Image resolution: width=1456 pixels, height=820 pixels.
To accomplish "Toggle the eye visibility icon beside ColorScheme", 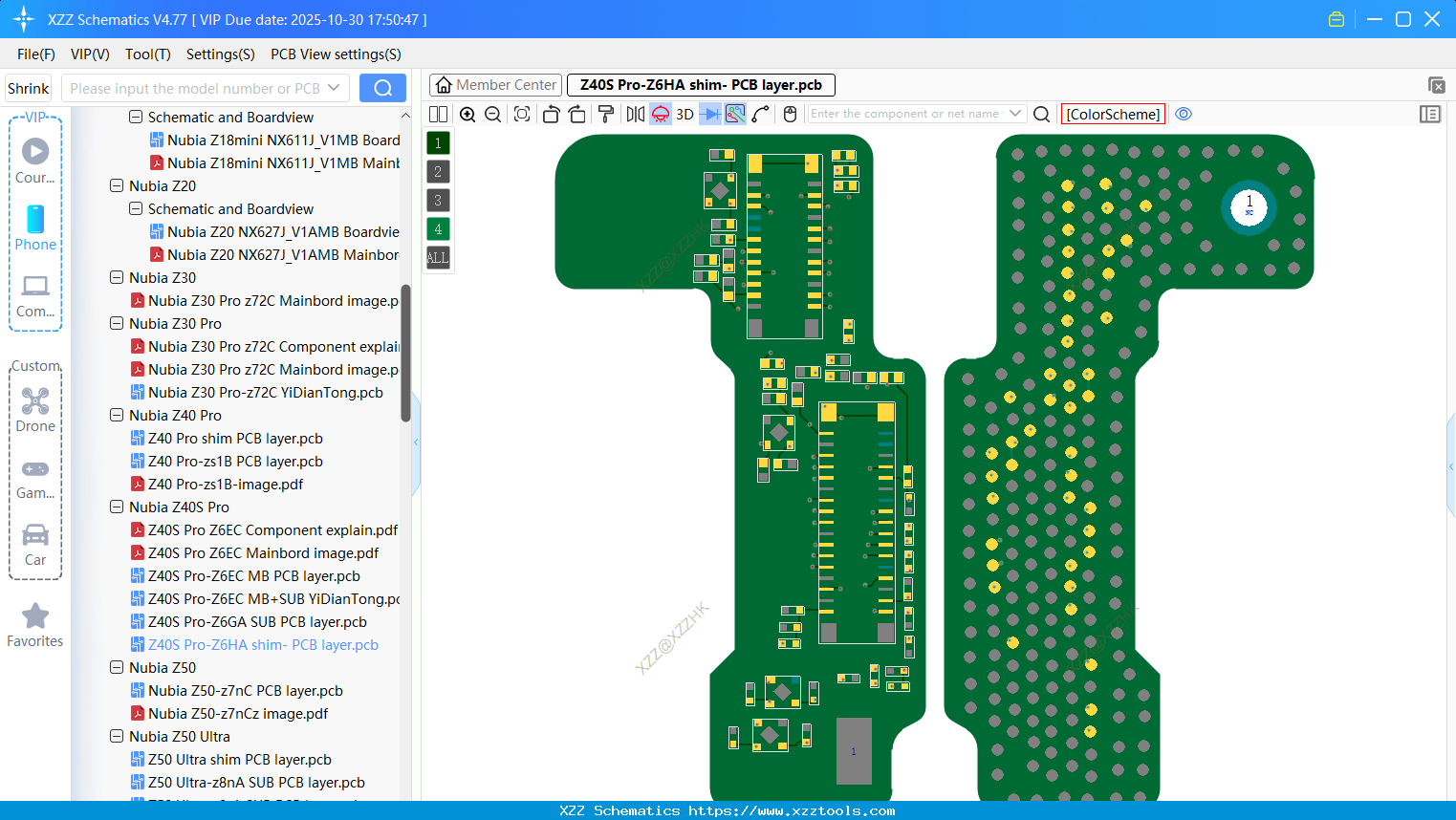I will coord(1184,114).
